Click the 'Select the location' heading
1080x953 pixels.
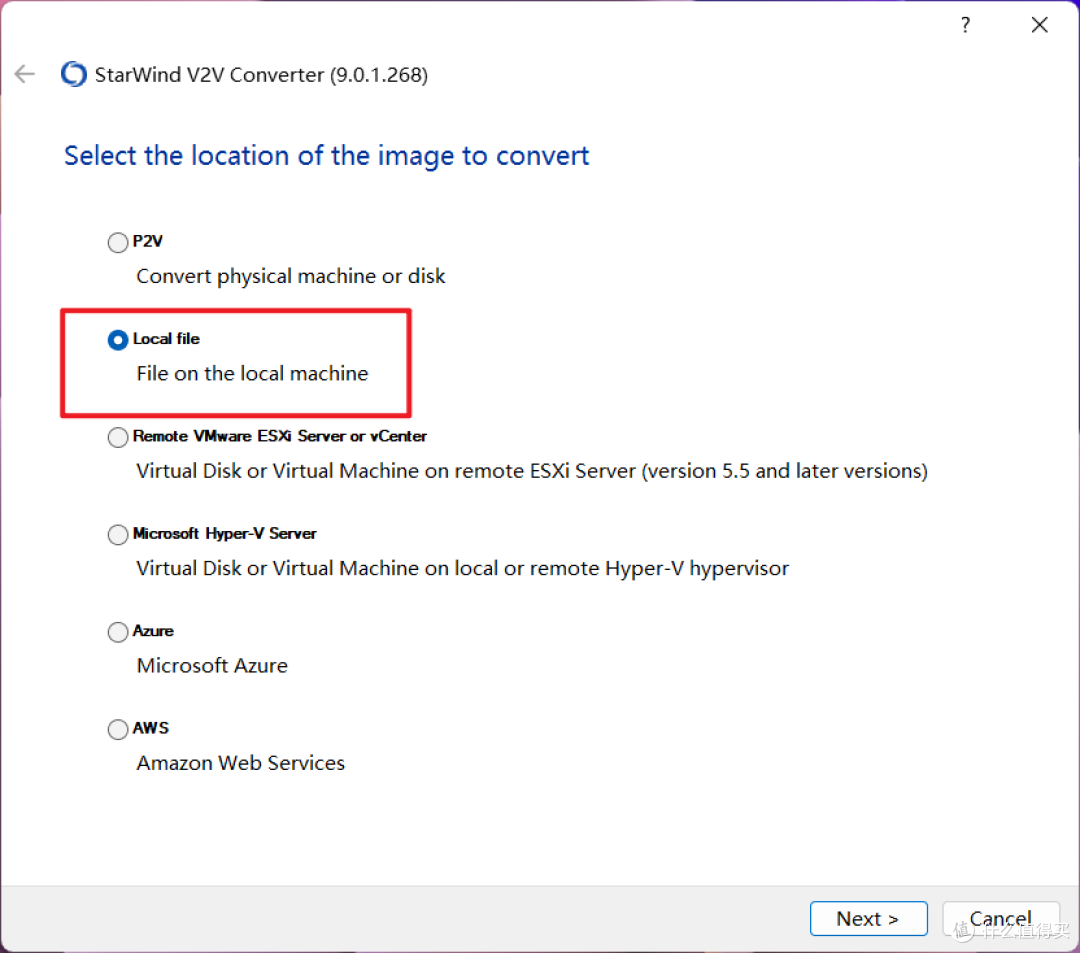tap(327, 156)
